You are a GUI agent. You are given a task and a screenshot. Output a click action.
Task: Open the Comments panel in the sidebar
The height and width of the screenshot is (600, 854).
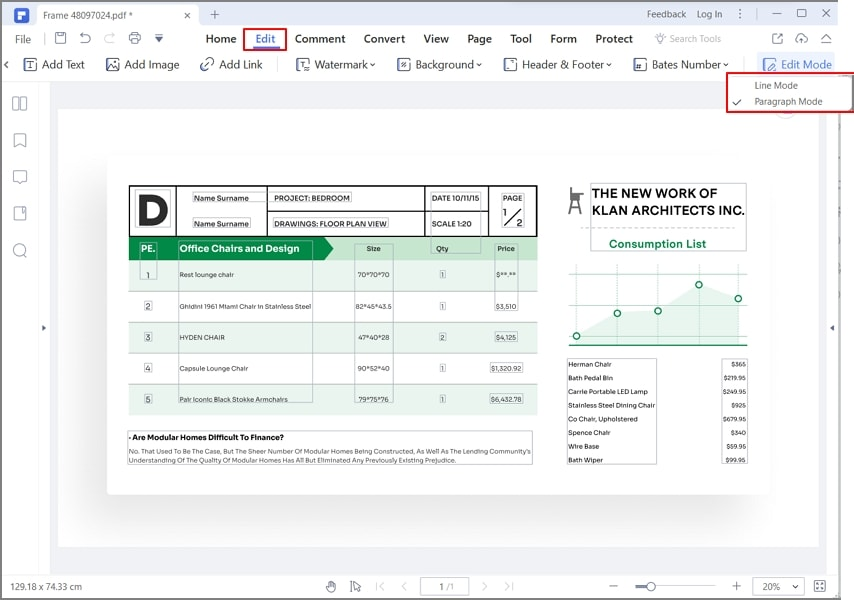click(19, 177)
